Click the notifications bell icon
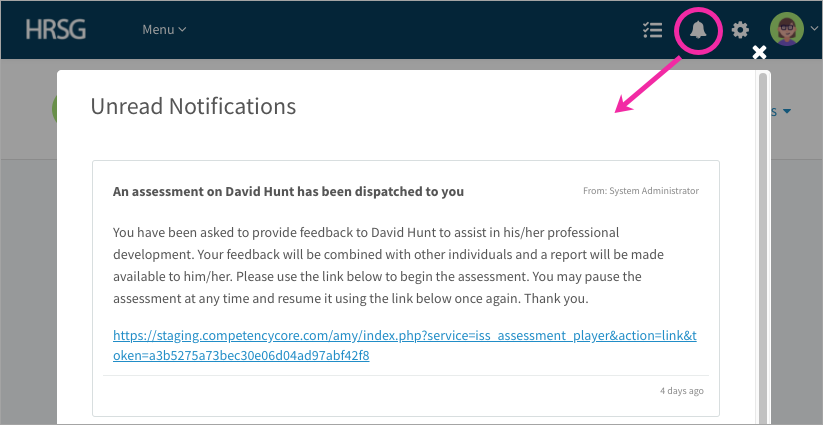Screen dimensions: 823x425 [x=698, y=30]
